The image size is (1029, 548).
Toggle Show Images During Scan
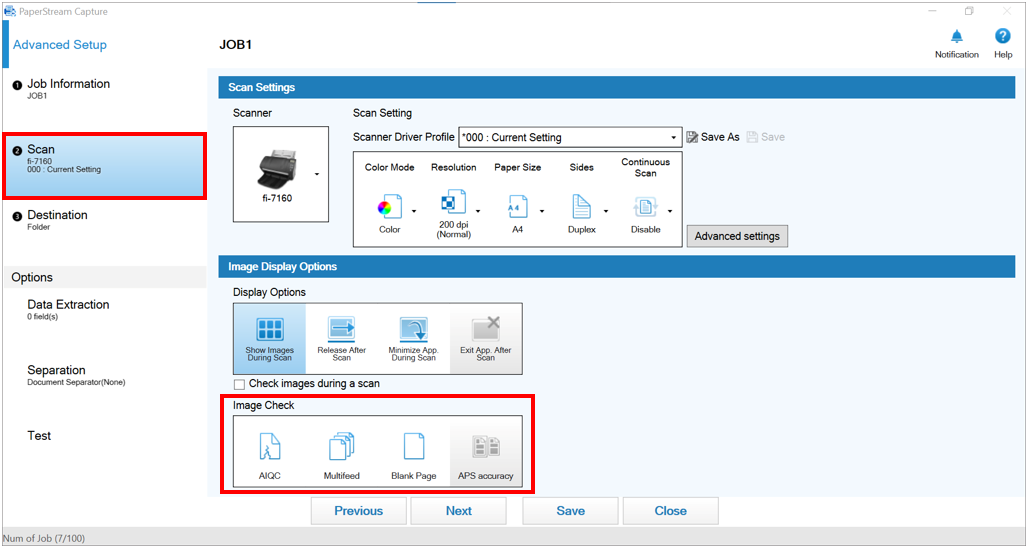270,339
